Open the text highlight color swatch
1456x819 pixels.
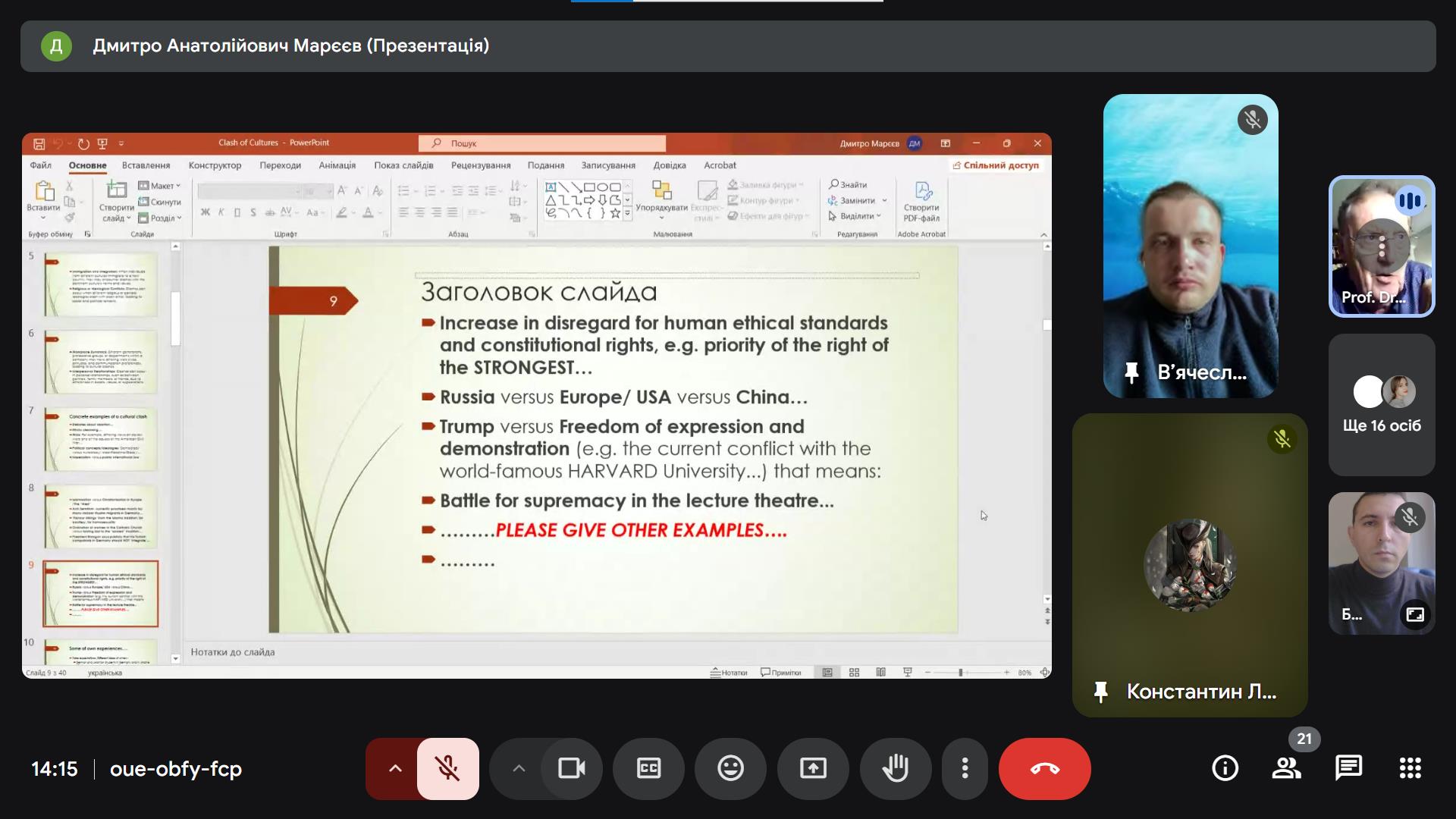[x=342, y=212]
